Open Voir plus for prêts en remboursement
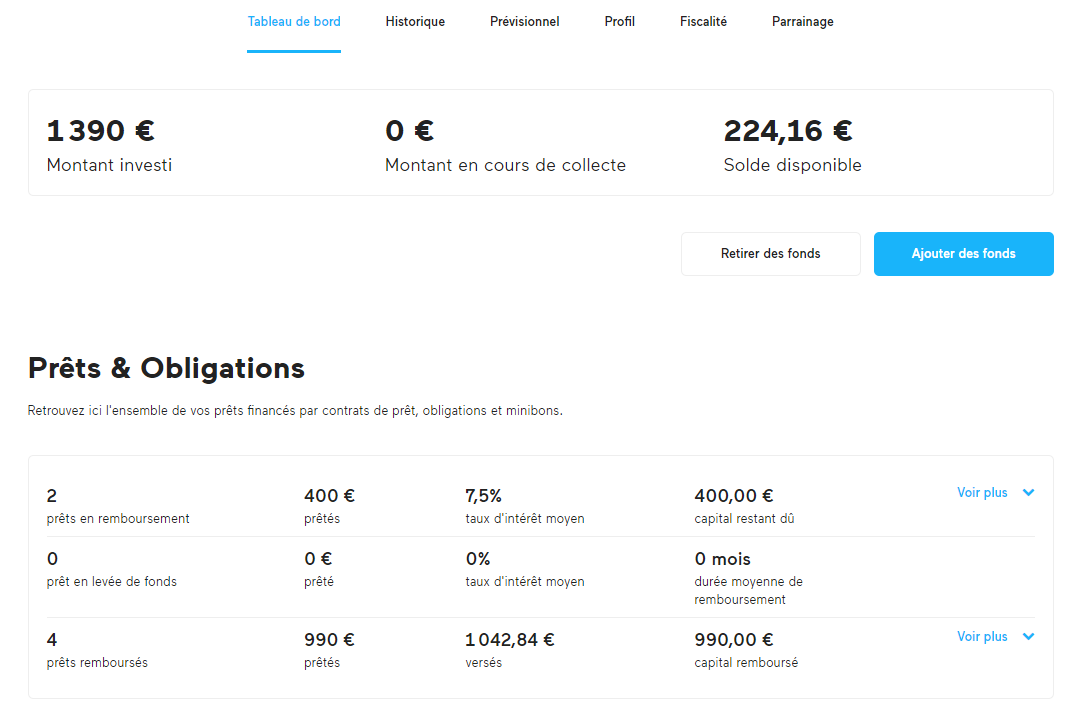 click(982, 492)
